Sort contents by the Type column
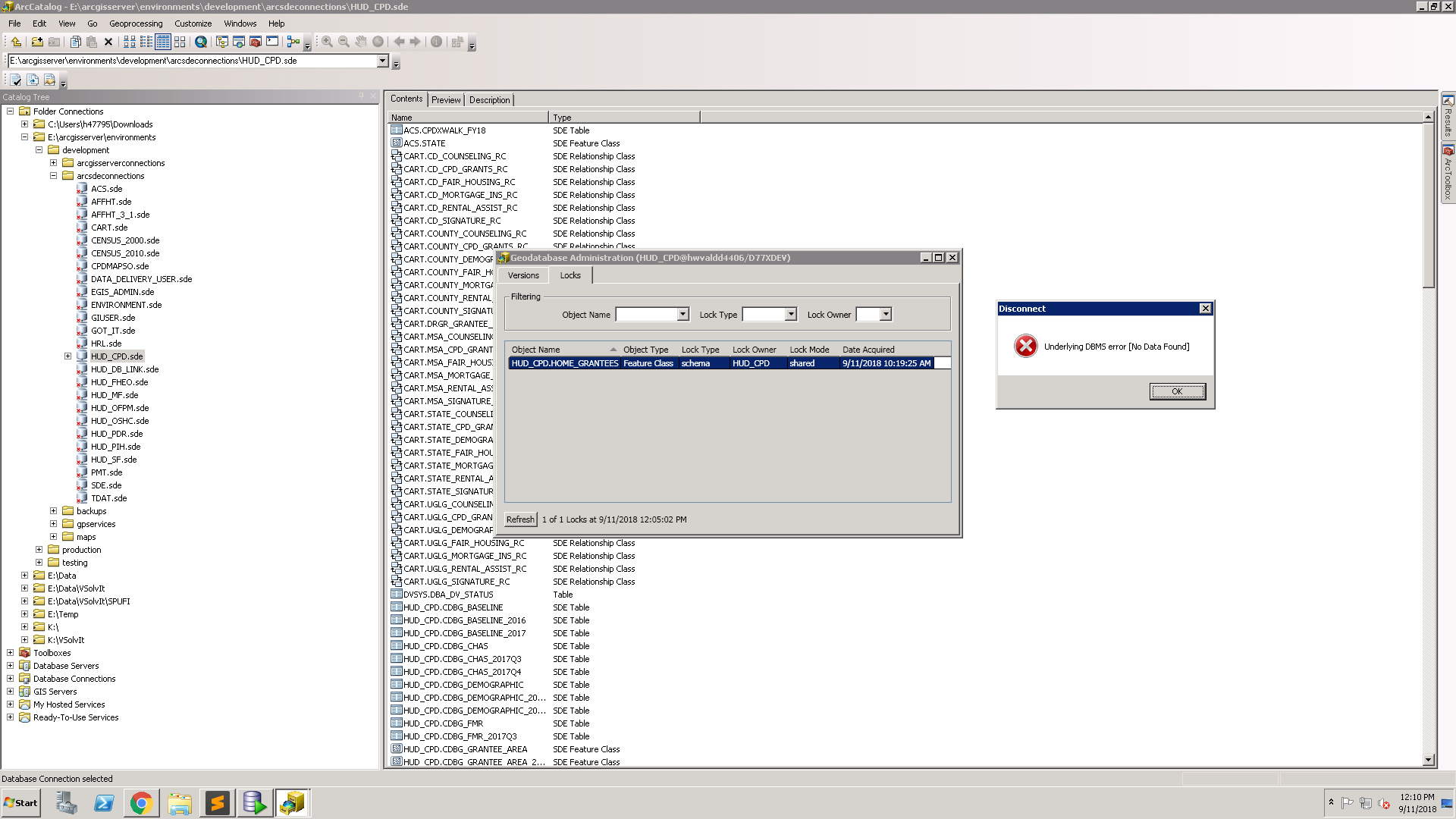This screenshot has height=819, width=1456. [623, 118]
